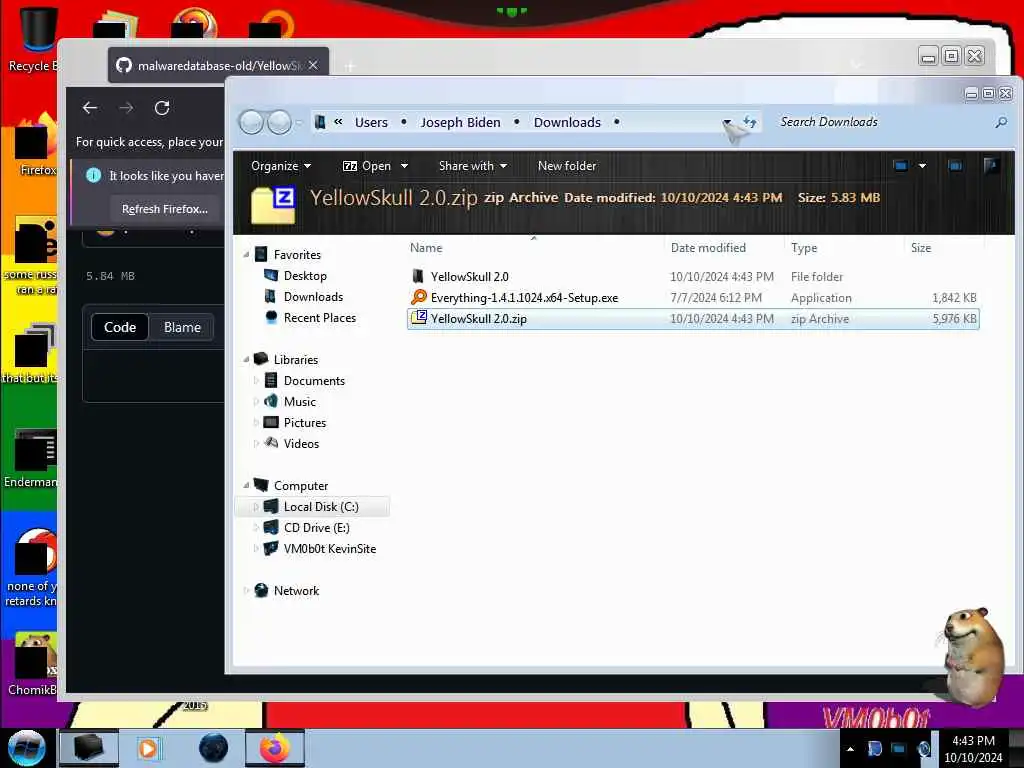Click the Firefox taskbar icon

coord(274,748)
